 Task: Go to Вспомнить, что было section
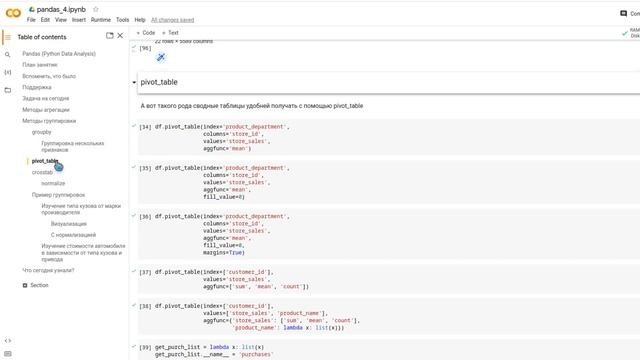click(49, 76)
